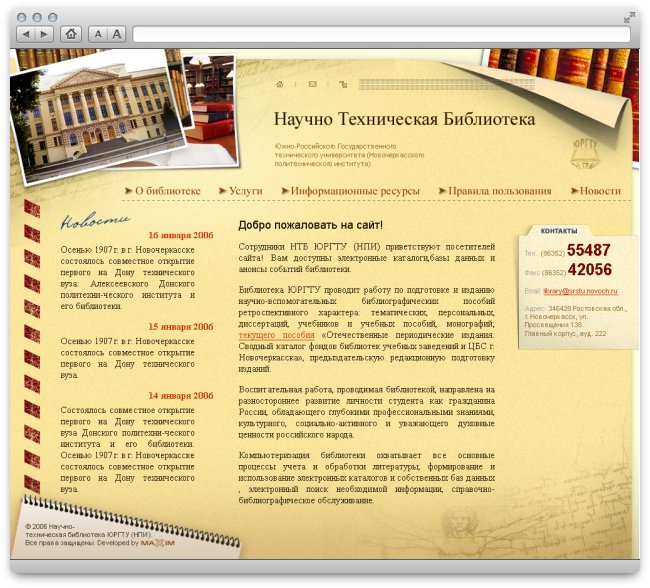
Task: Click the arrow bullet before 'О библиотеке'
Action: pyautogui.click(x=129, y=191)
